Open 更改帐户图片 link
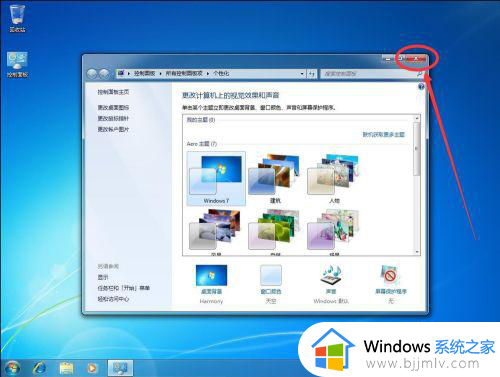The height and width of the screenshot is (377, 500). [113, 129]
